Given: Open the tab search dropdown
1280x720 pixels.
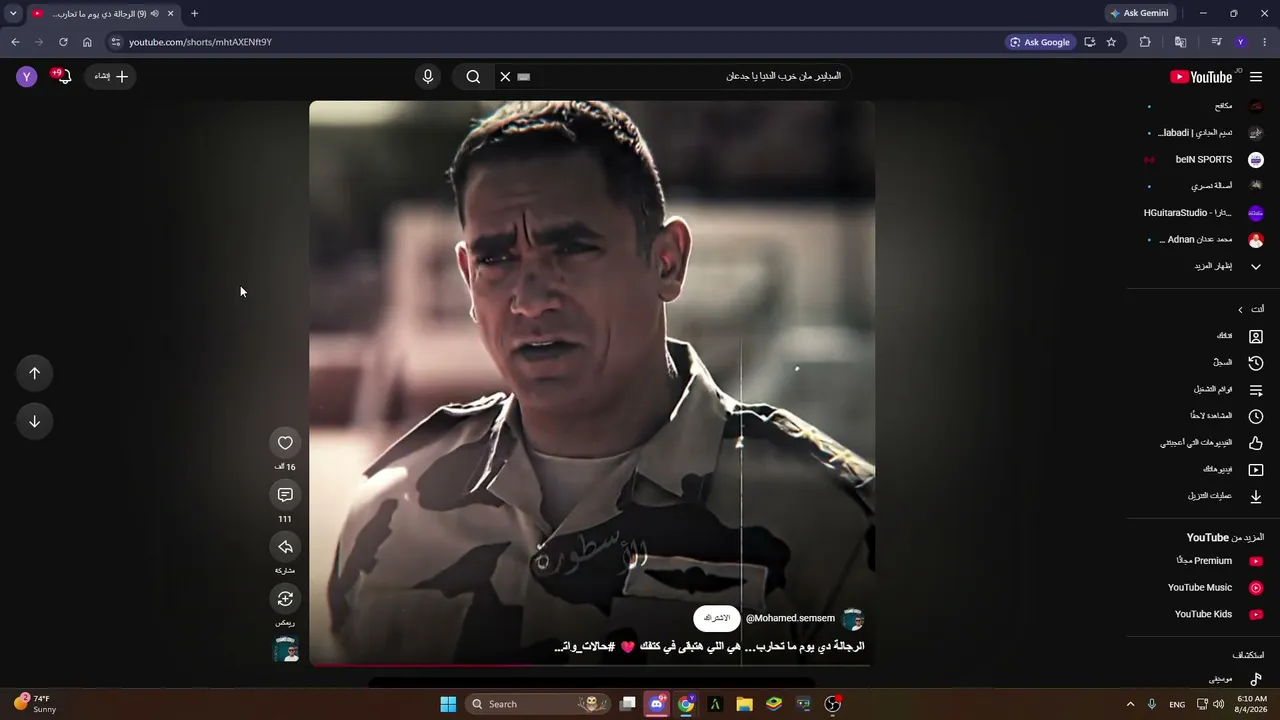Looking at the screenshot, I should click(13, 14).
